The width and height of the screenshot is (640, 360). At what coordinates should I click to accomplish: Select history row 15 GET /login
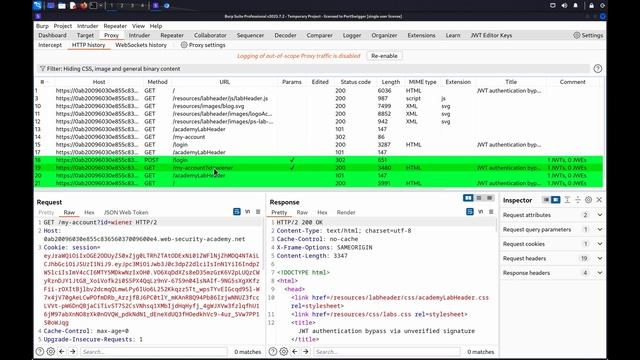pyautogui.click(x=318, y=144)
